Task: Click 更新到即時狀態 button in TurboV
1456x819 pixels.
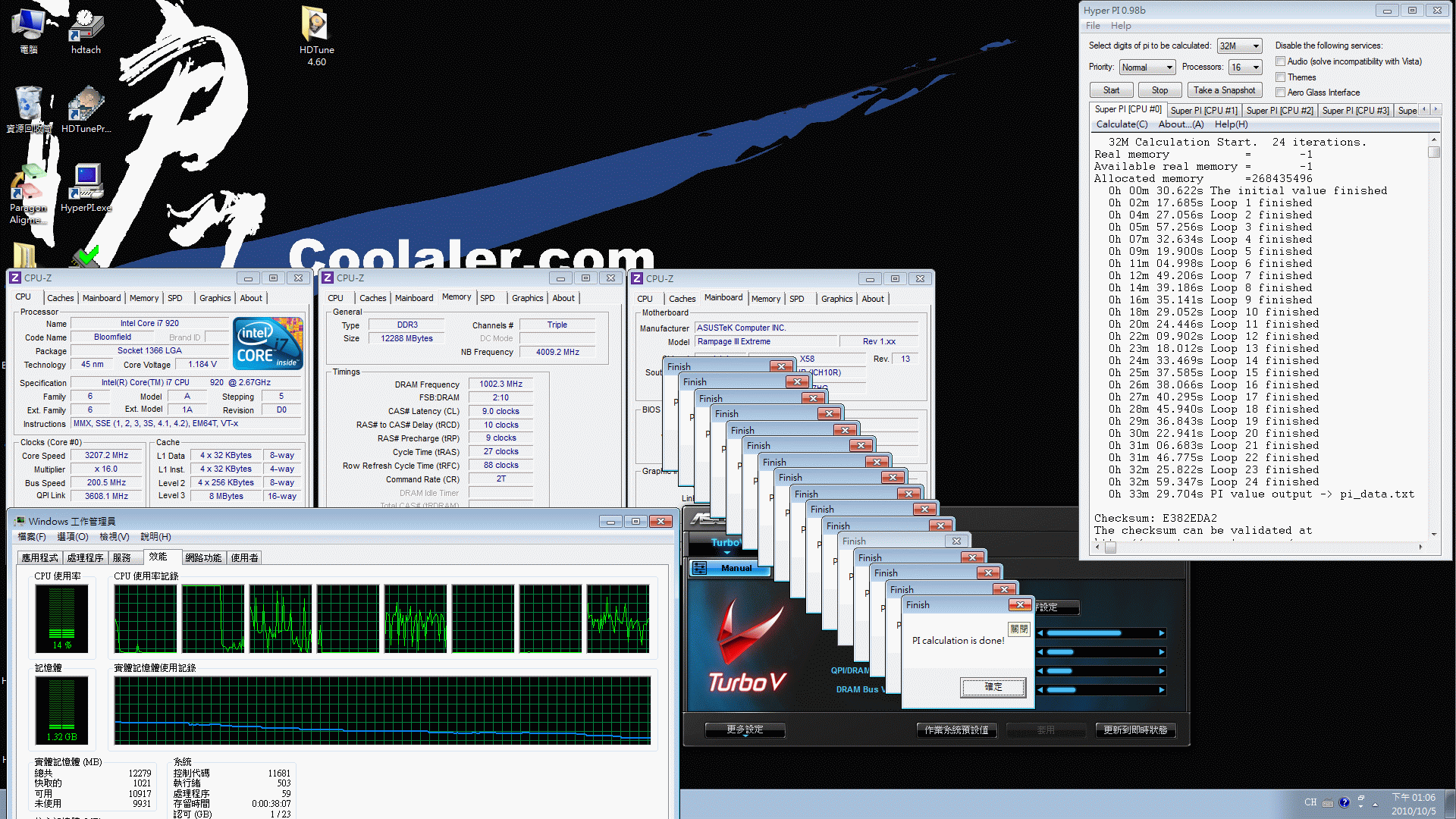Action: tap(1135, 730)
